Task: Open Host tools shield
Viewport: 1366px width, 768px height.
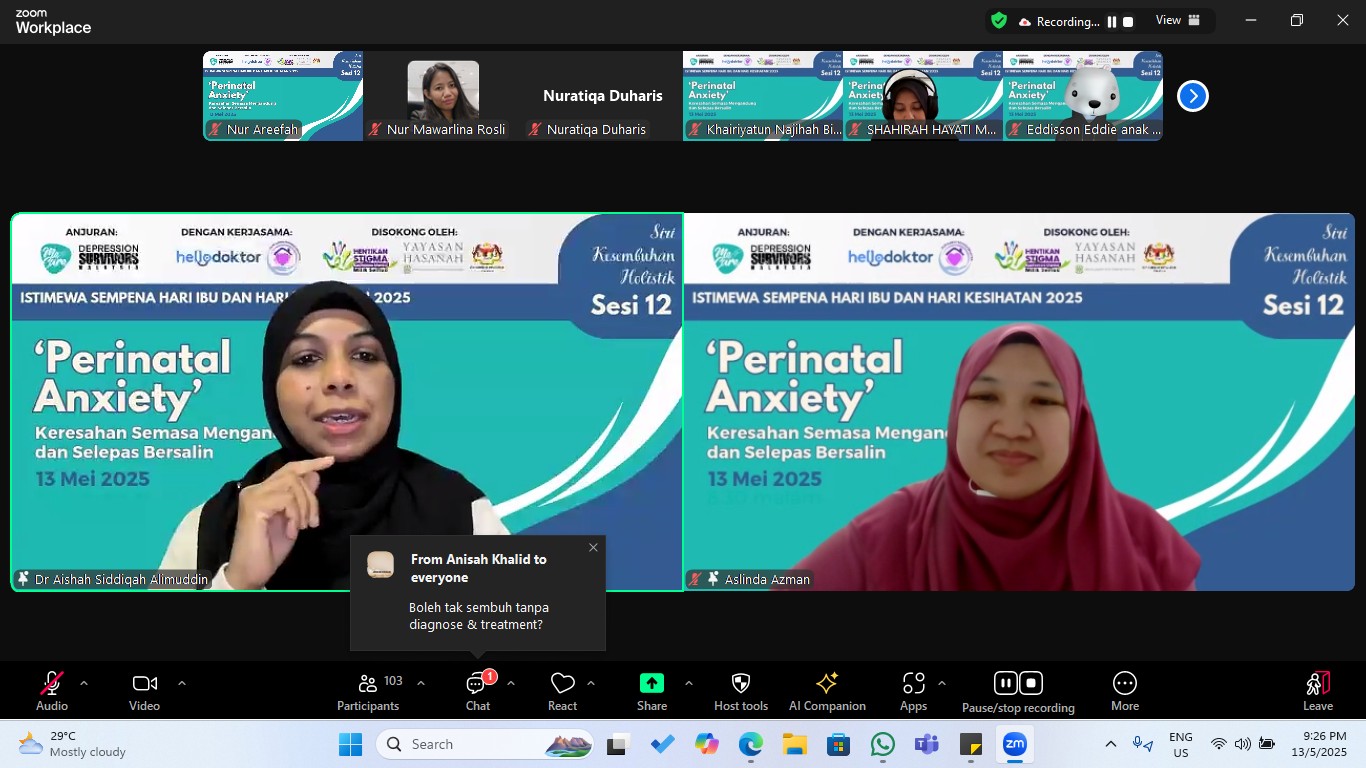Action: 741,691
